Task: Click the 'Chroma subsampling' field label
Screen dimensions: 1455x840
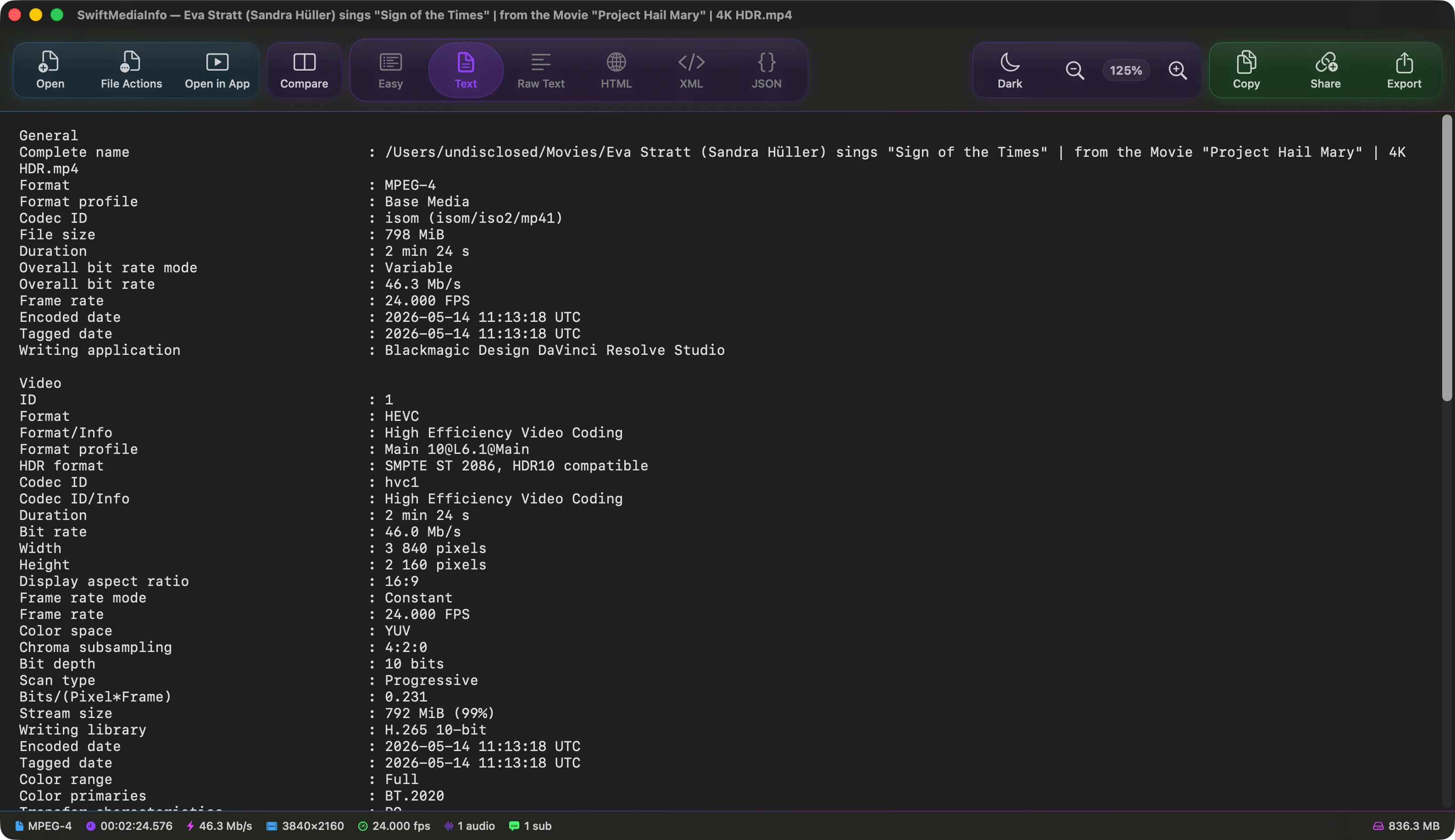Action: coord(96,647)
